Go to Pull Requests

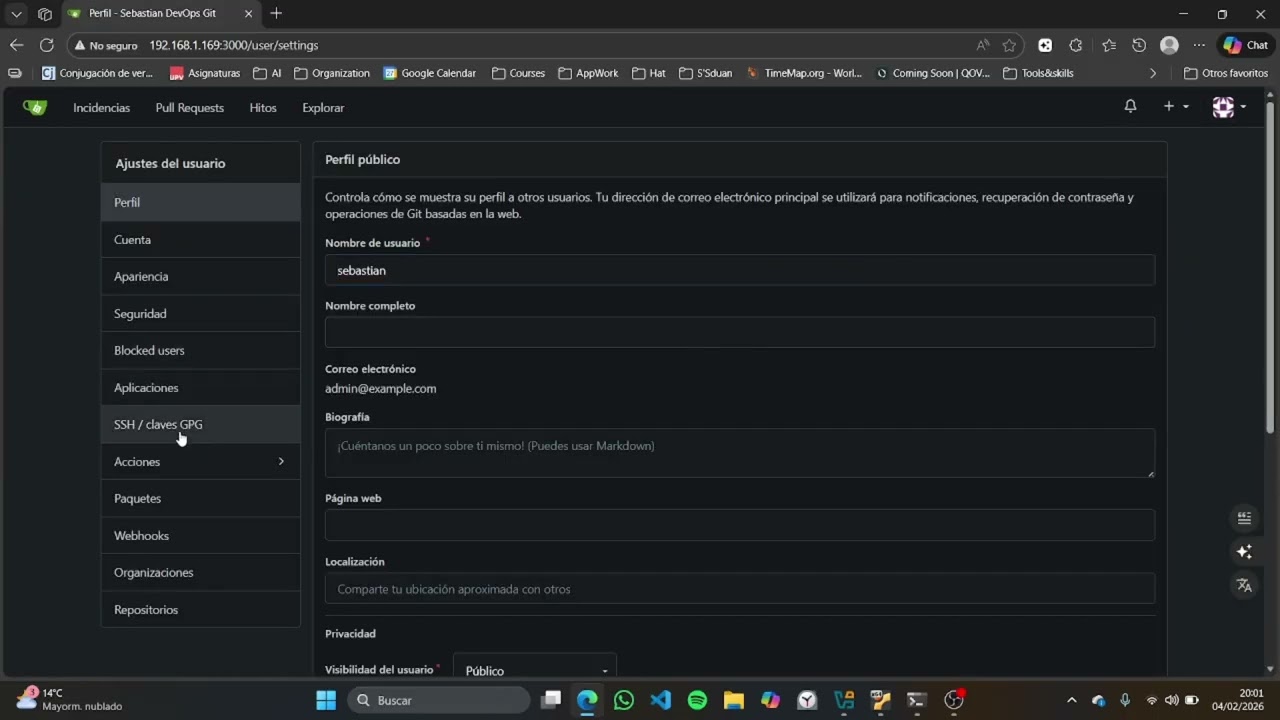pos(189,107)
